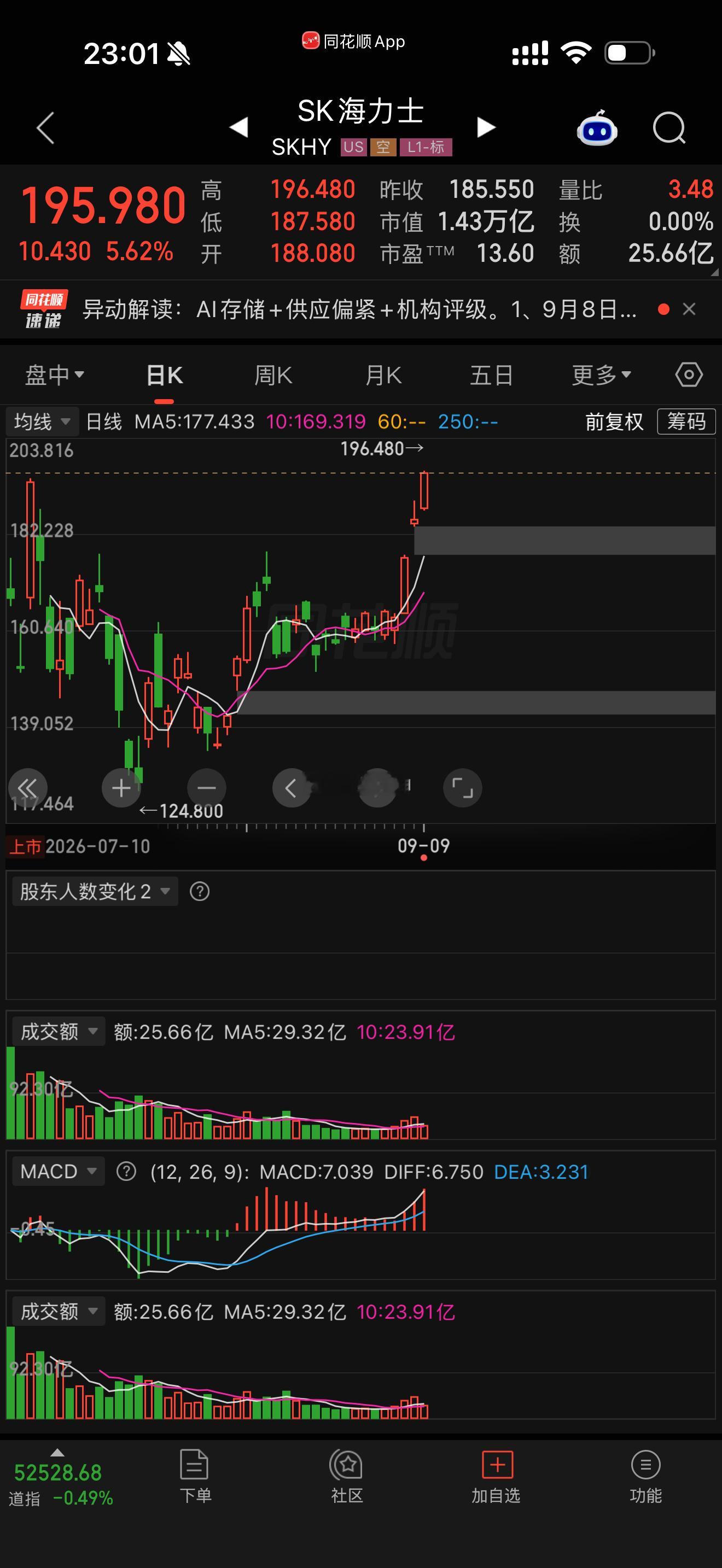Viewport: 722px width, 1568px height.
Task: Read the 异动解读 news headline
Action: coord(360,309)
